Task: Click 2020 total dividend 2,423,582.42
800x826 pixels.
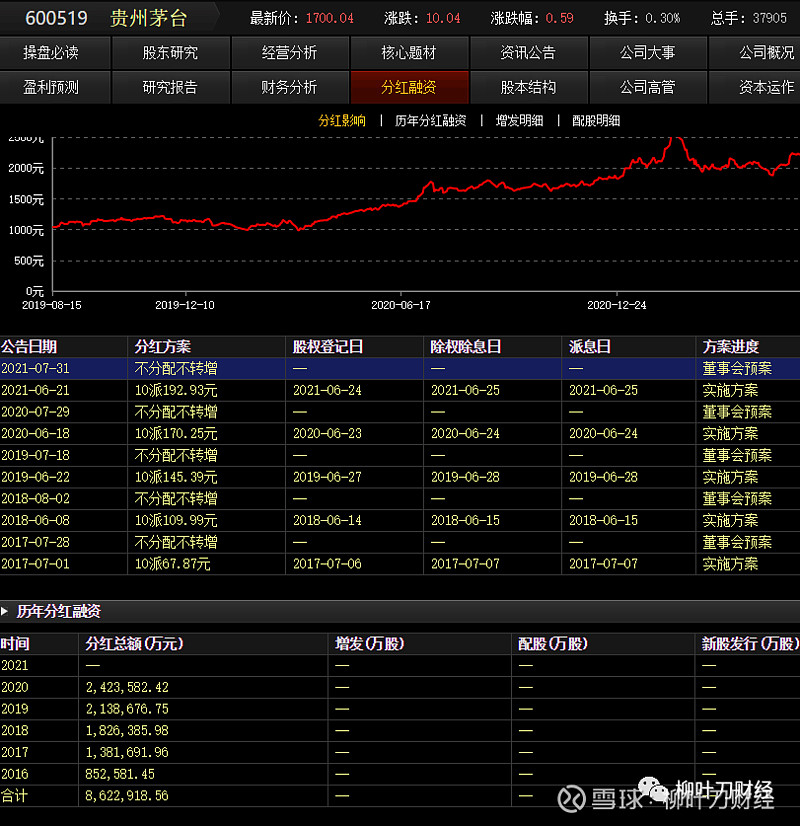Action: point(127,687)
